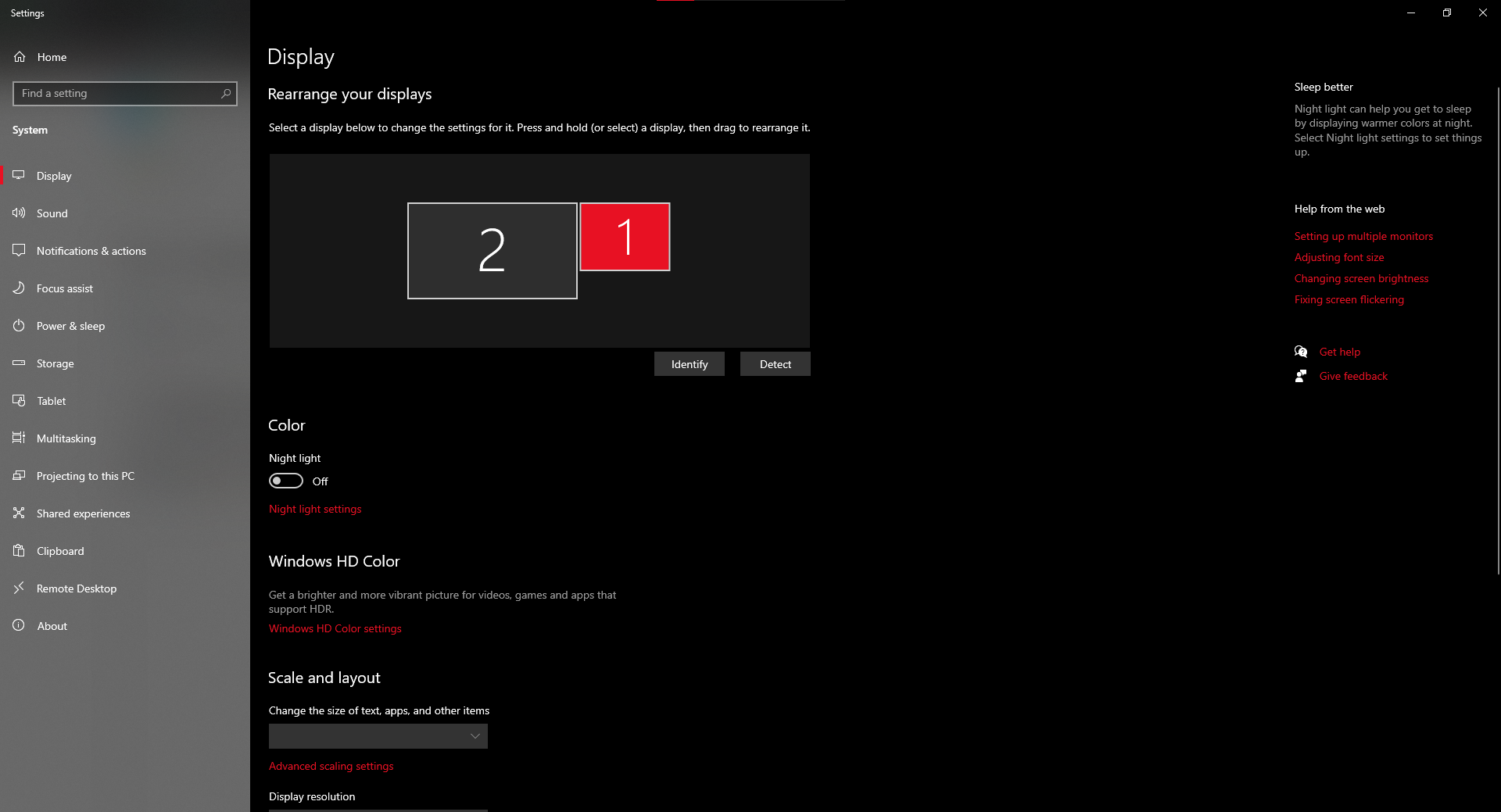
Task: Select the Display monitor icon
Action: [19, 176]
